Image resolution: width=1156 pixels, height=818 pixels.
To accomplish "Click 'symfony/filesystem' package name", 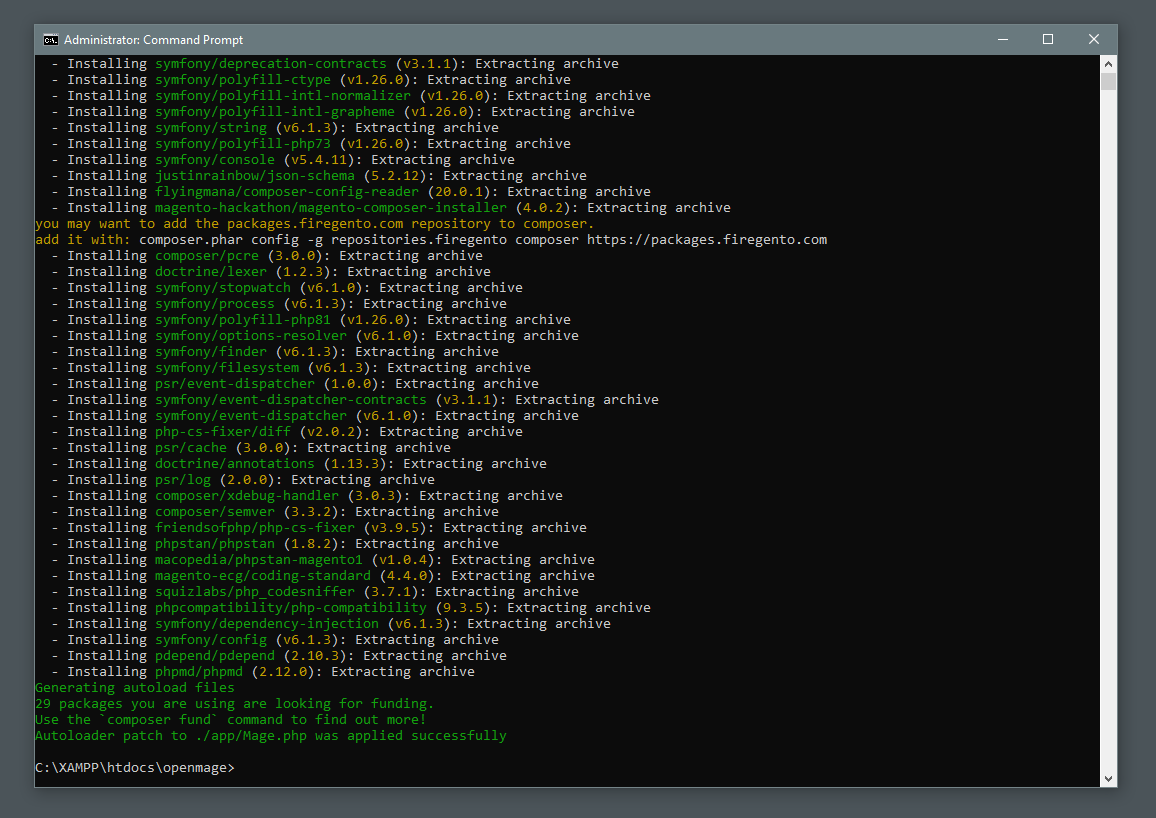I will coord(227,368).
